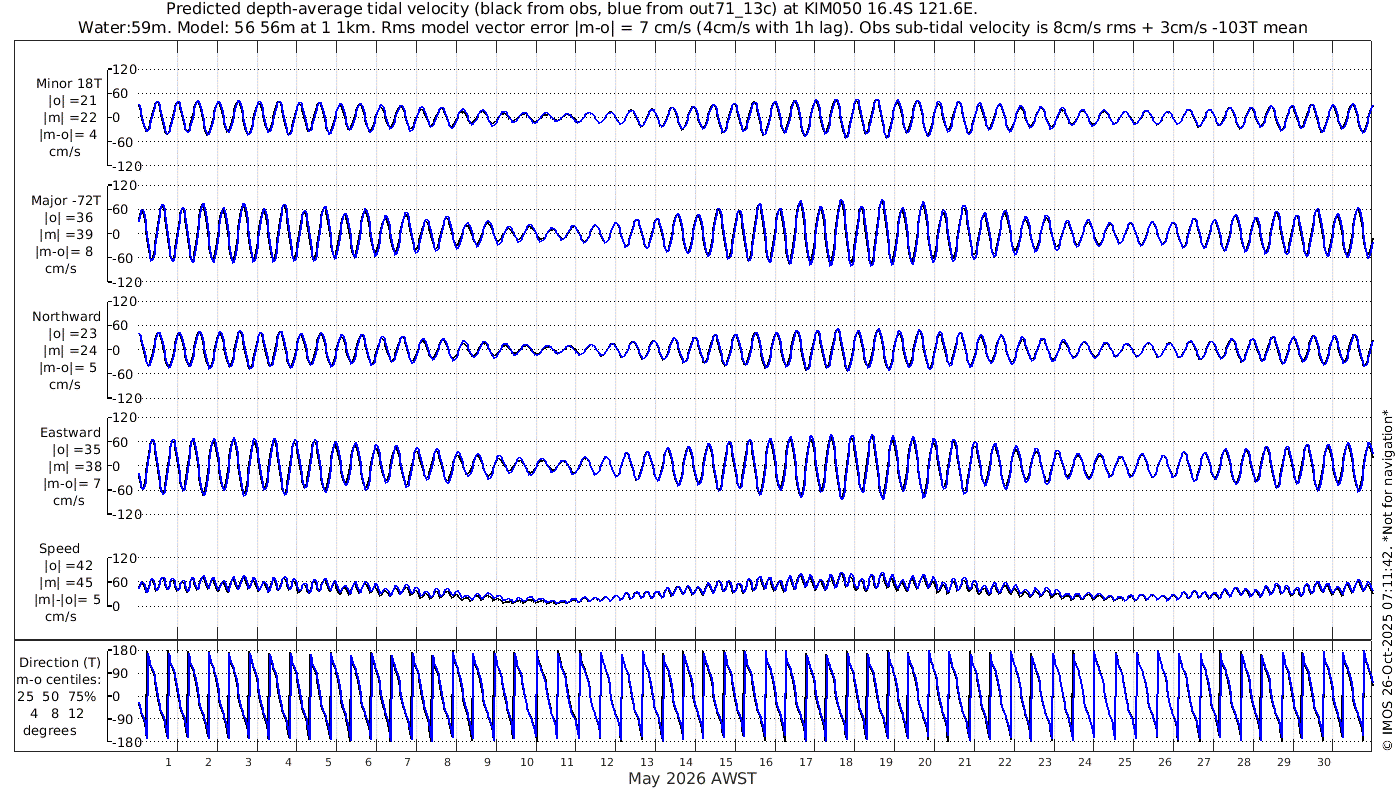Click the Eastward panel label

70,433
